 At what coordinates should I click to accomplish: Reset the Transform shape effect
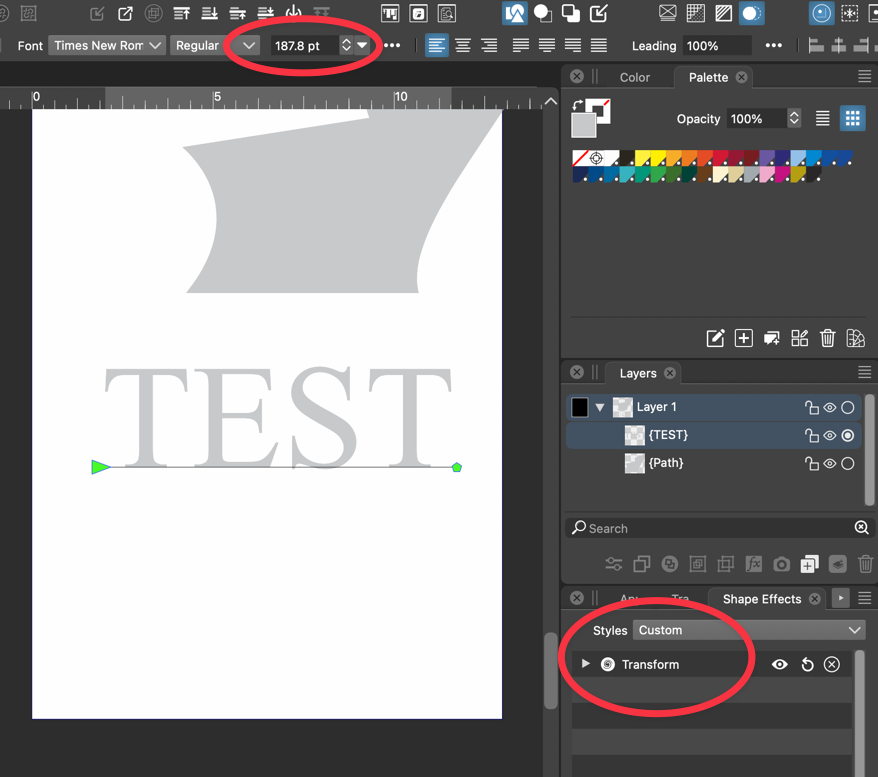click(807, 665)
